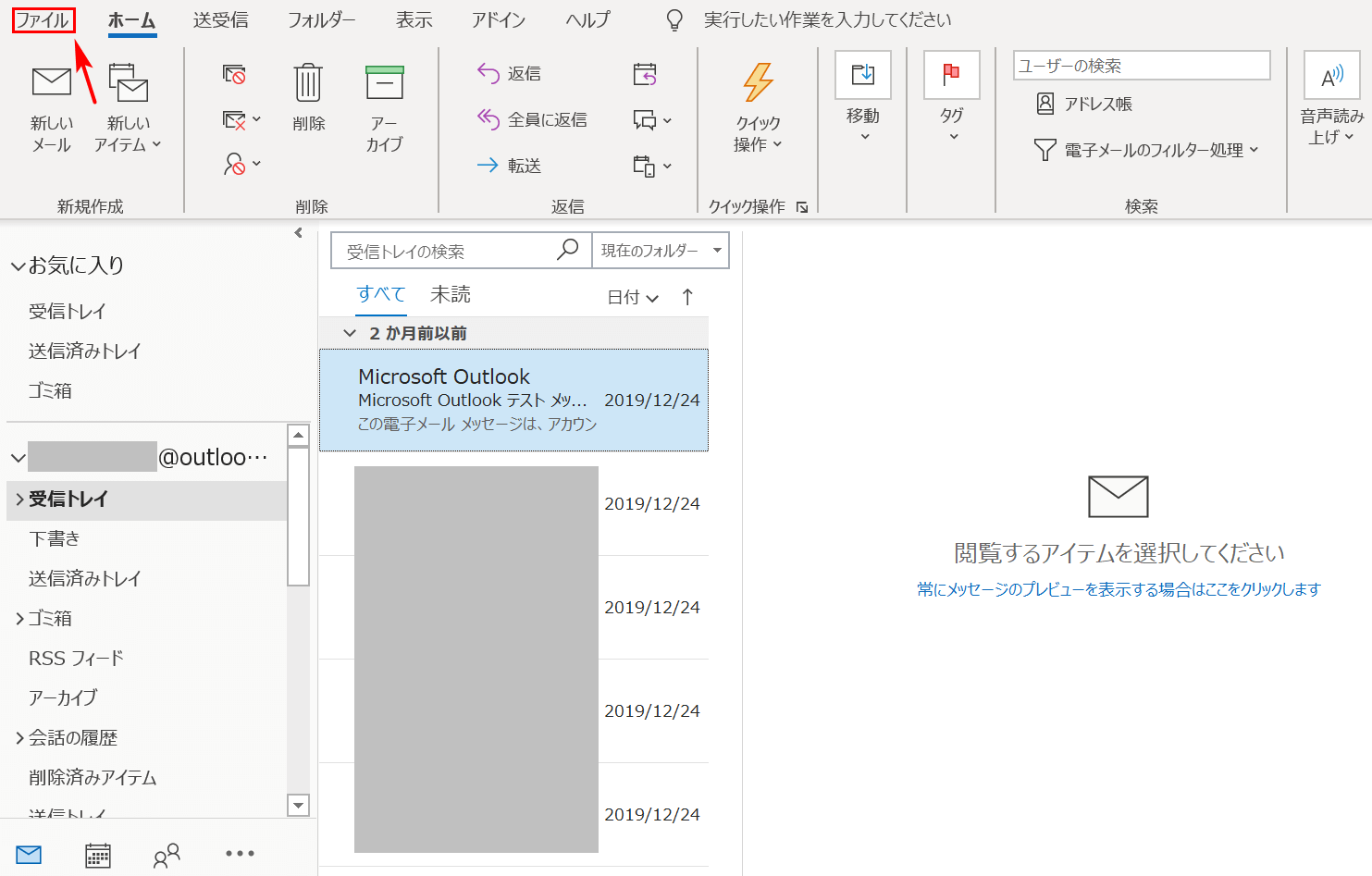Click the New Mail envelope icon
Viewport: 1372px width, 876px height.
(x=51, y=82)
